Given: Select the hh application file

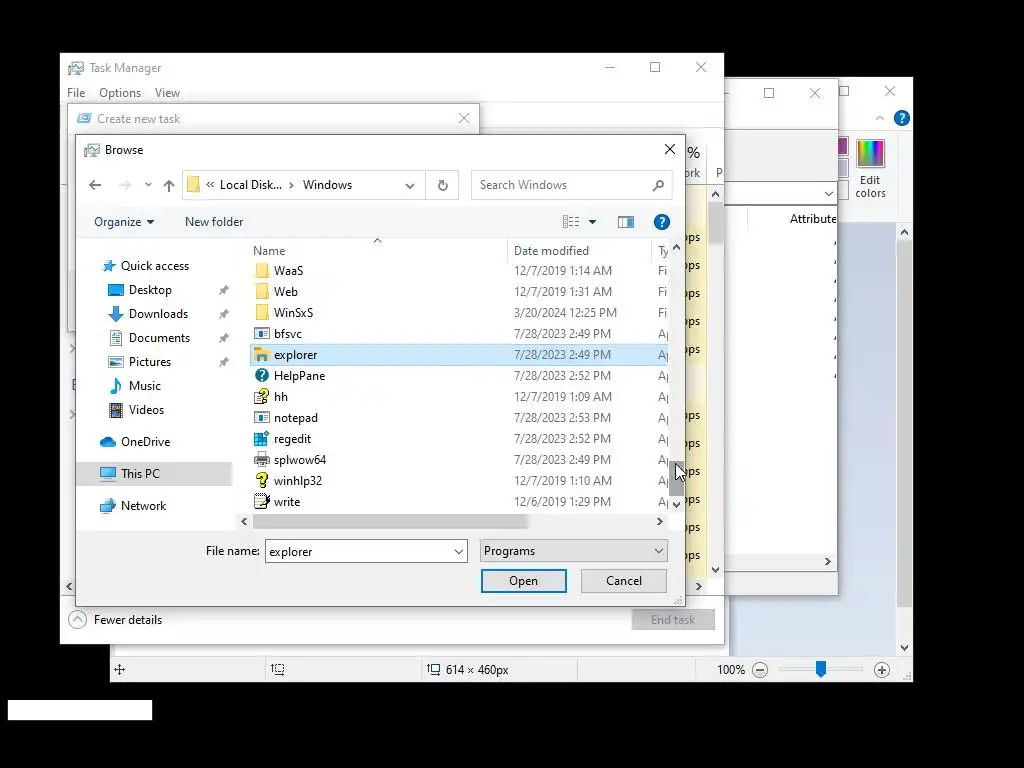Looking at the screenshot, I should coord(459,396).
